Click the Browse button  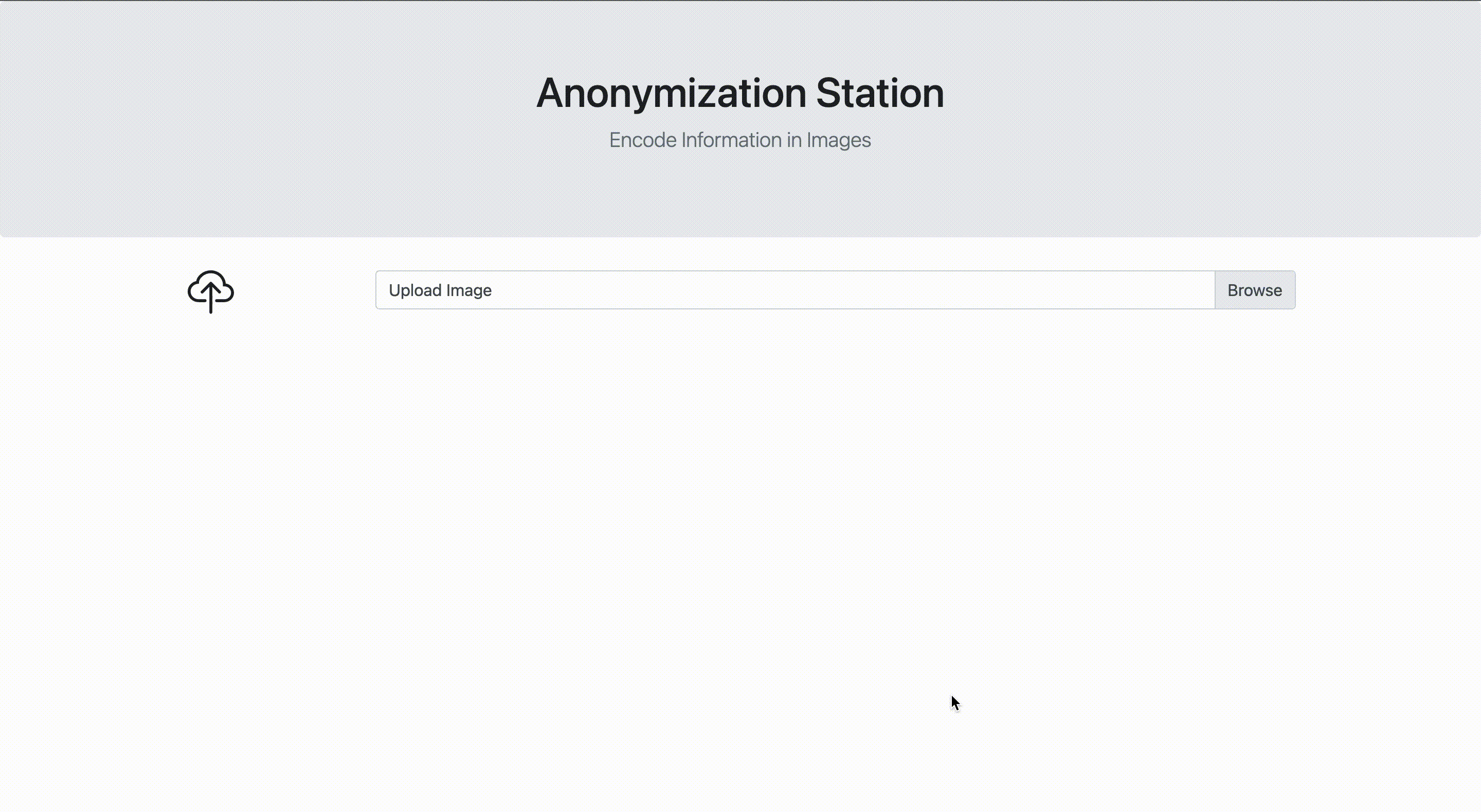point(1255,290)
